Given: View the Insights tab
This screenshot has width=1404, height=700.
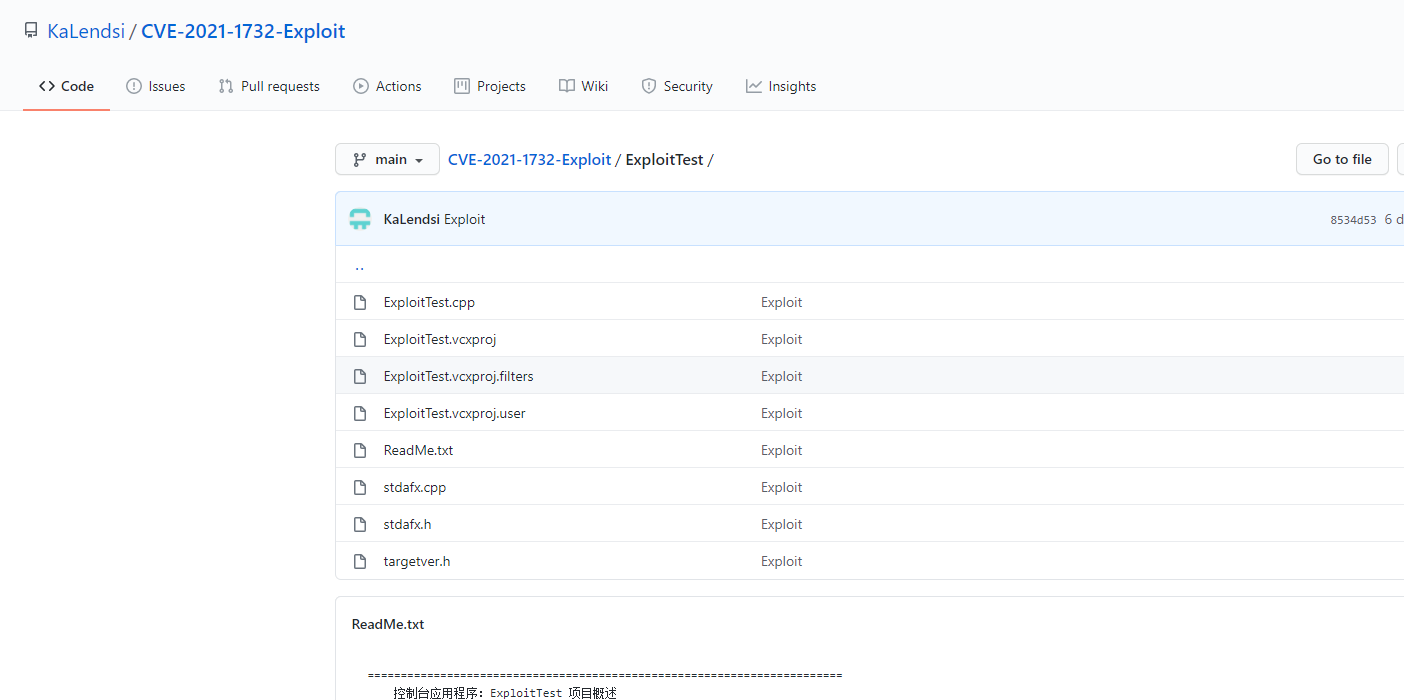Looking at the screenshot, I should coord(781,86).
